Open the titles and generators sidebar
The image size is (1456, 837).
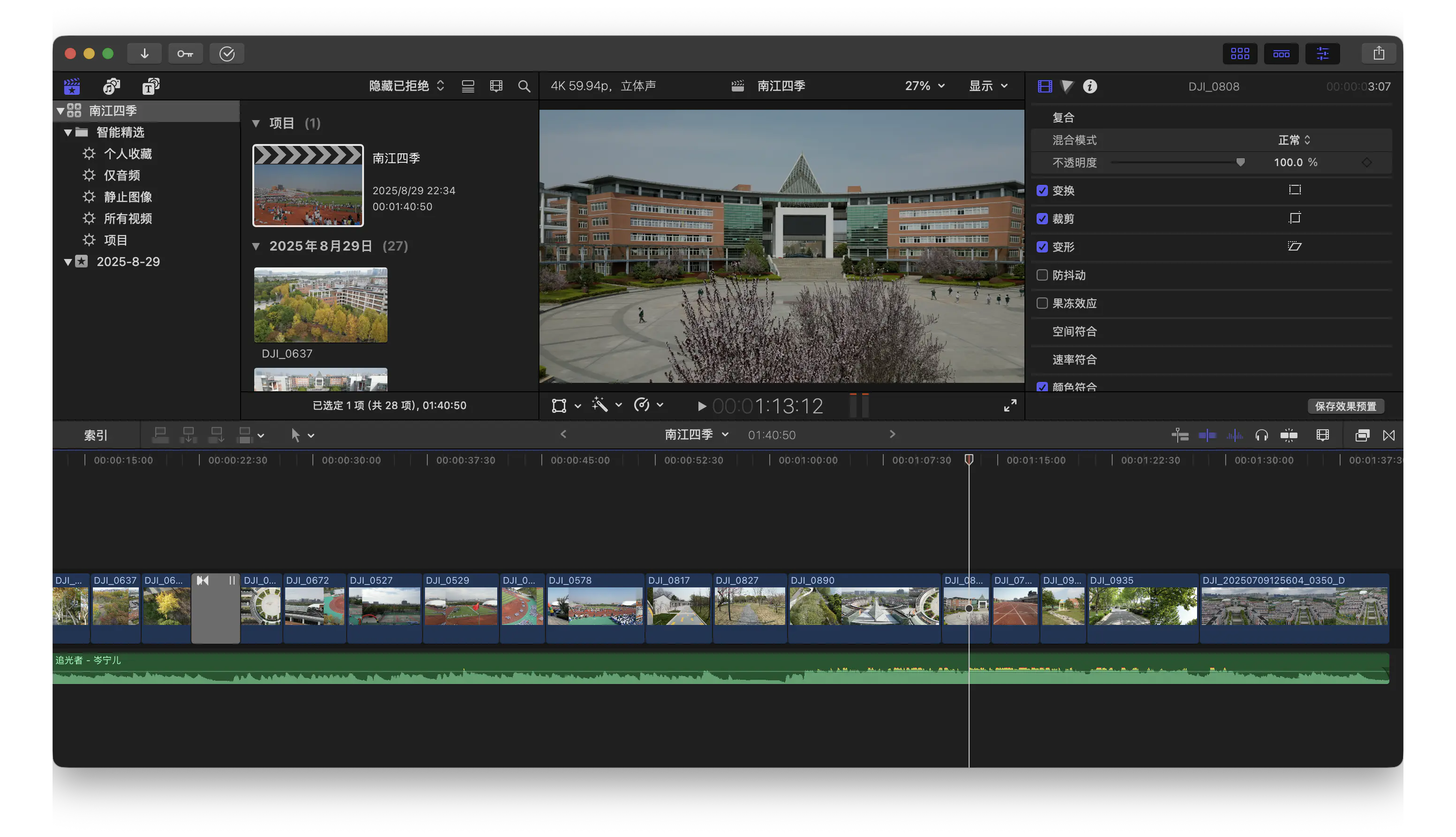(x=151, y=86)
